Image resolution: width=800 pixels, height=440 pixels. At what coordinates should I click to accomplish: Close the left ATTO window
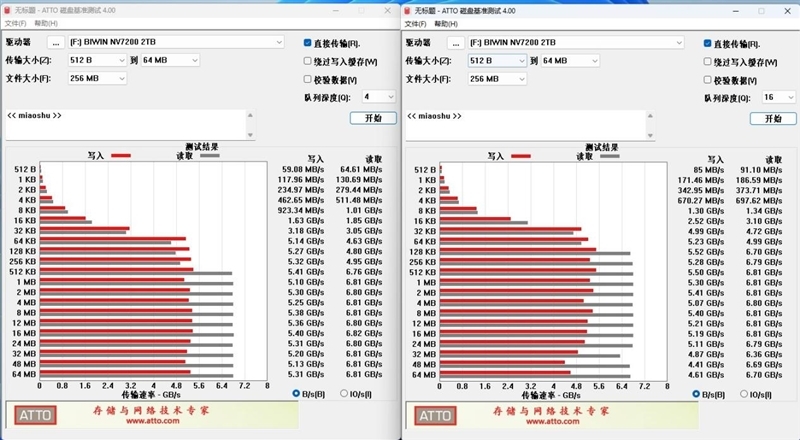pos(388,11)
